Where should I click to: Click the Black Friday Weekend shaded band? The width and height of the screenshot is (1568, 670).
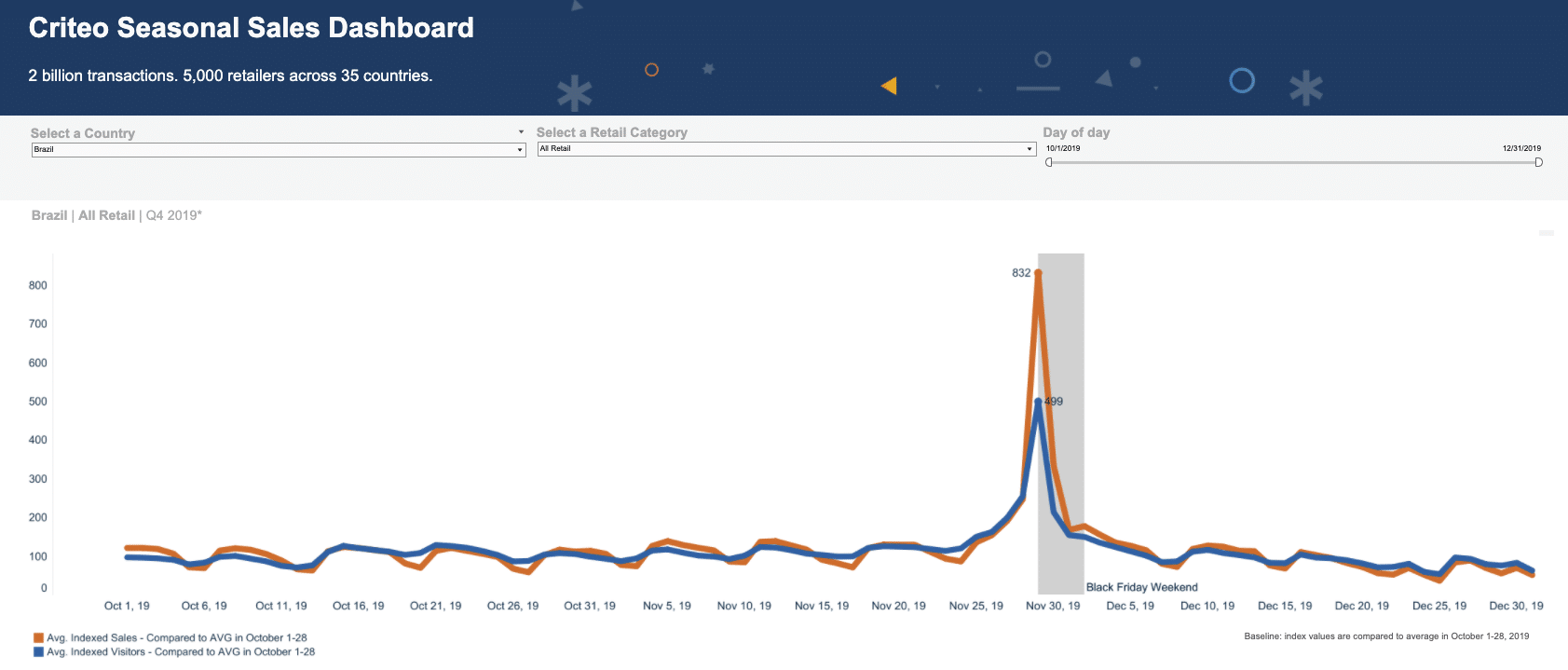pos(1061,424)
